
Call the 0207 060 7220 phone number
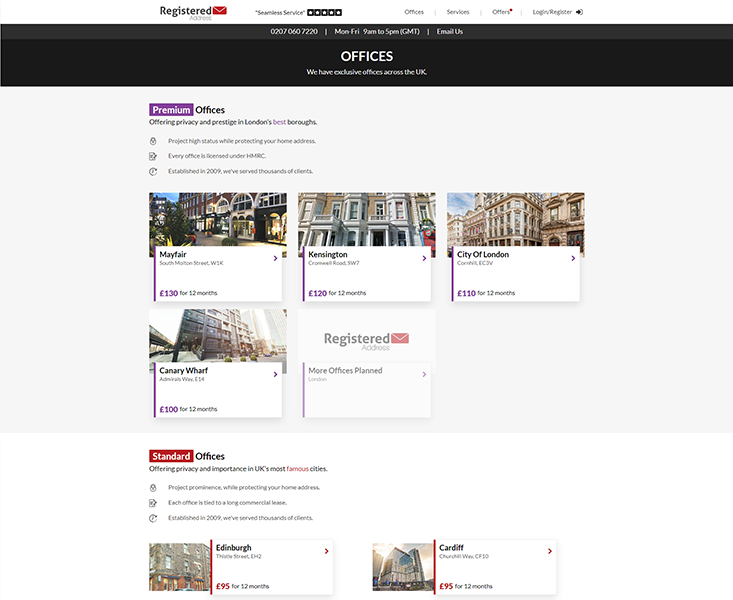(x=294, y=31)
